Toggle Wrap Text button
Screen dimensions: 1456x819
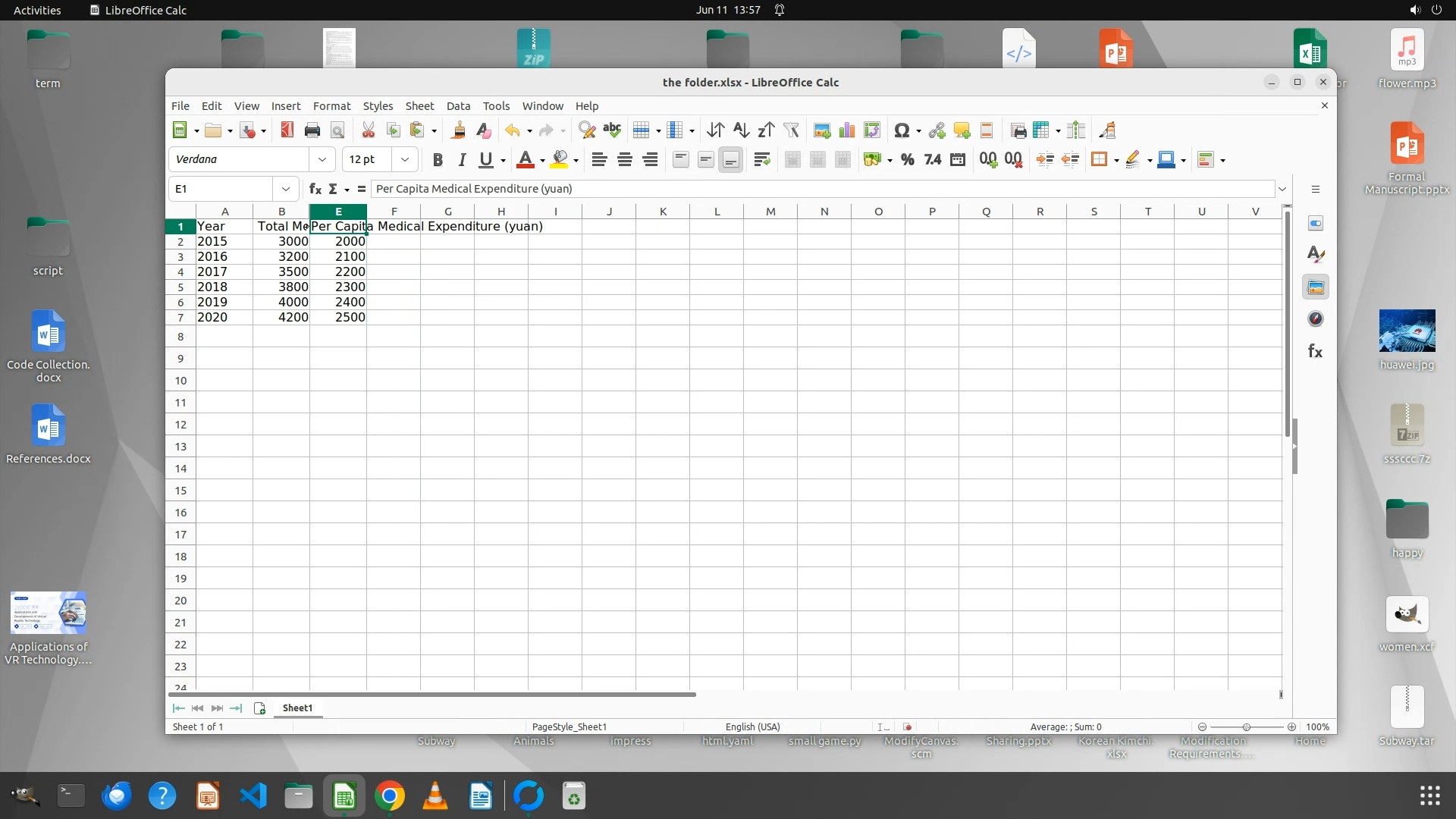[x=761, y=159]
